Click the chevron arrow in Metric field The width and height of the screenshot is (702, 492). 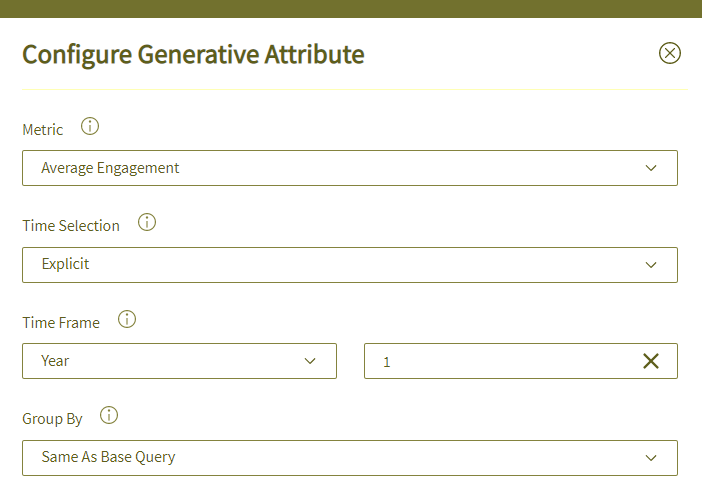click(x=651, y=168)
